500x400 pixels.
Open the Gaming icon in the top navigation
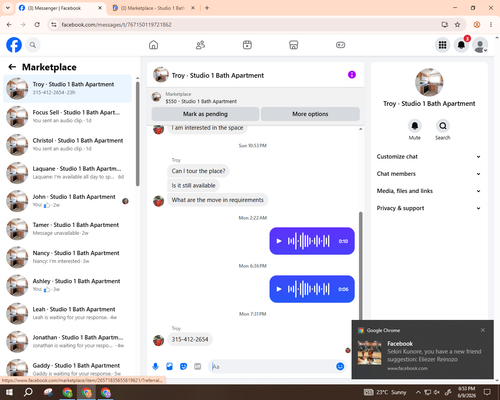tap(340, 45)
